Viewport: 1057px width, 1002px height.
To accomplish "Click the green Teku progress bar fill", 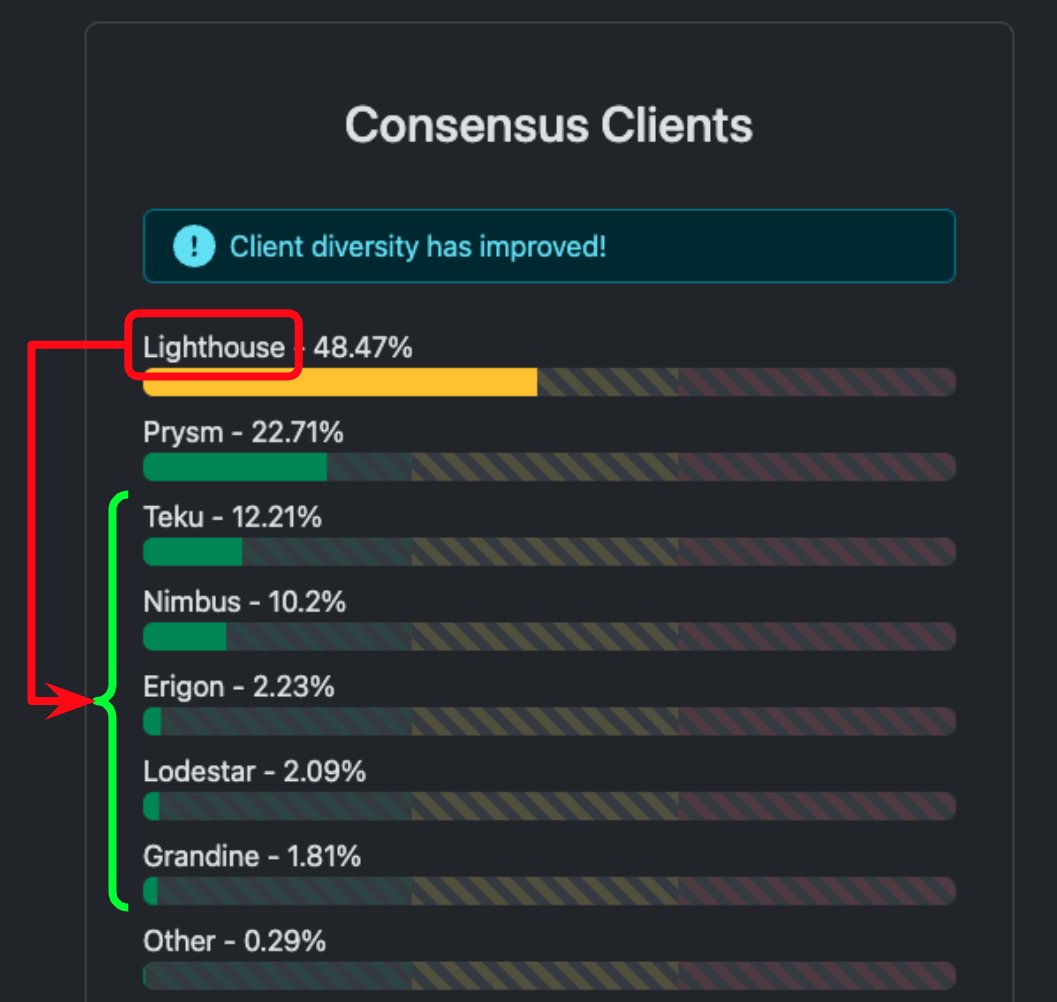I will pos(193,552).
